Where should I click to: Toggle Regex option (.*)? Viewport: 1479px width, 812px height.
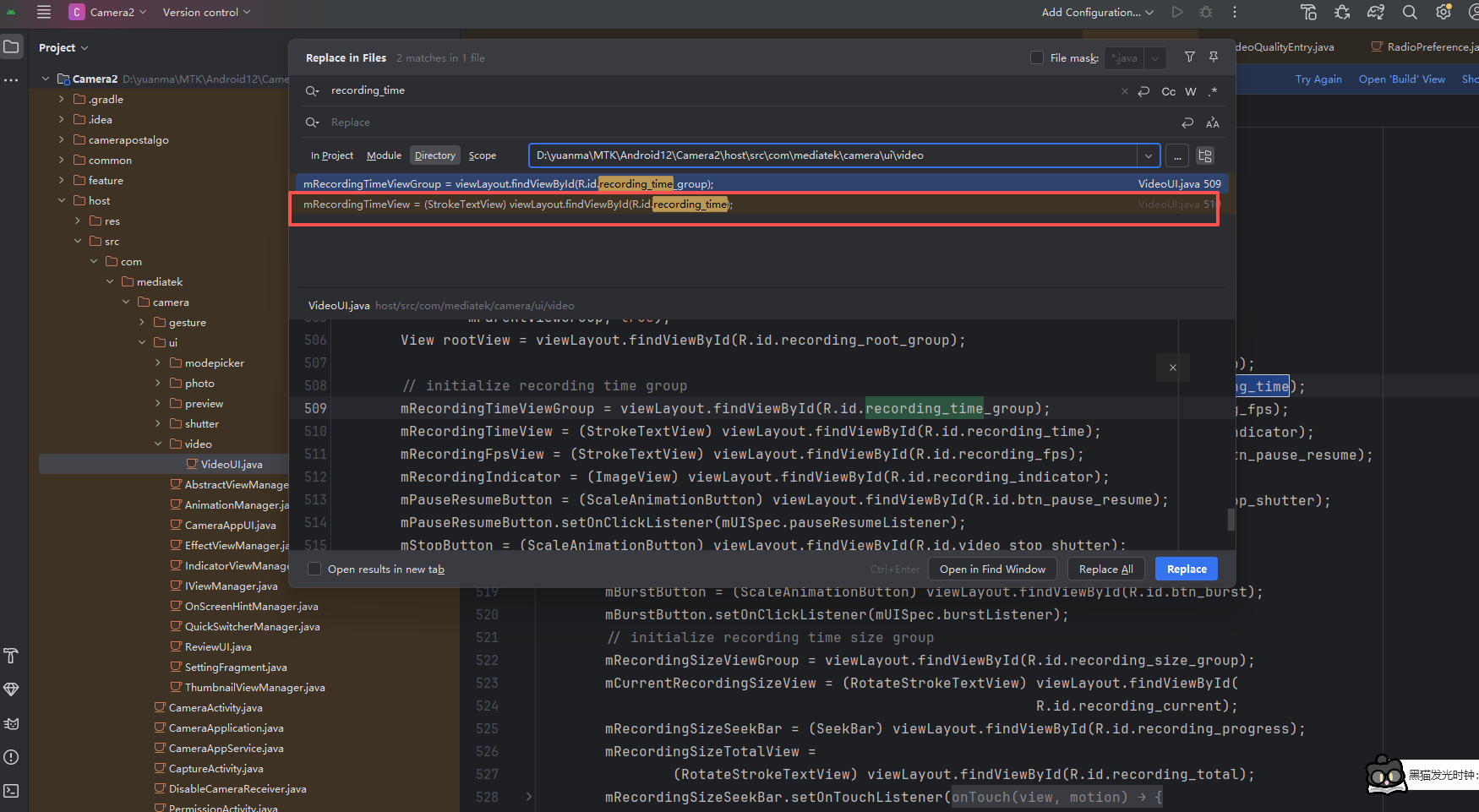pos(1213,91)
